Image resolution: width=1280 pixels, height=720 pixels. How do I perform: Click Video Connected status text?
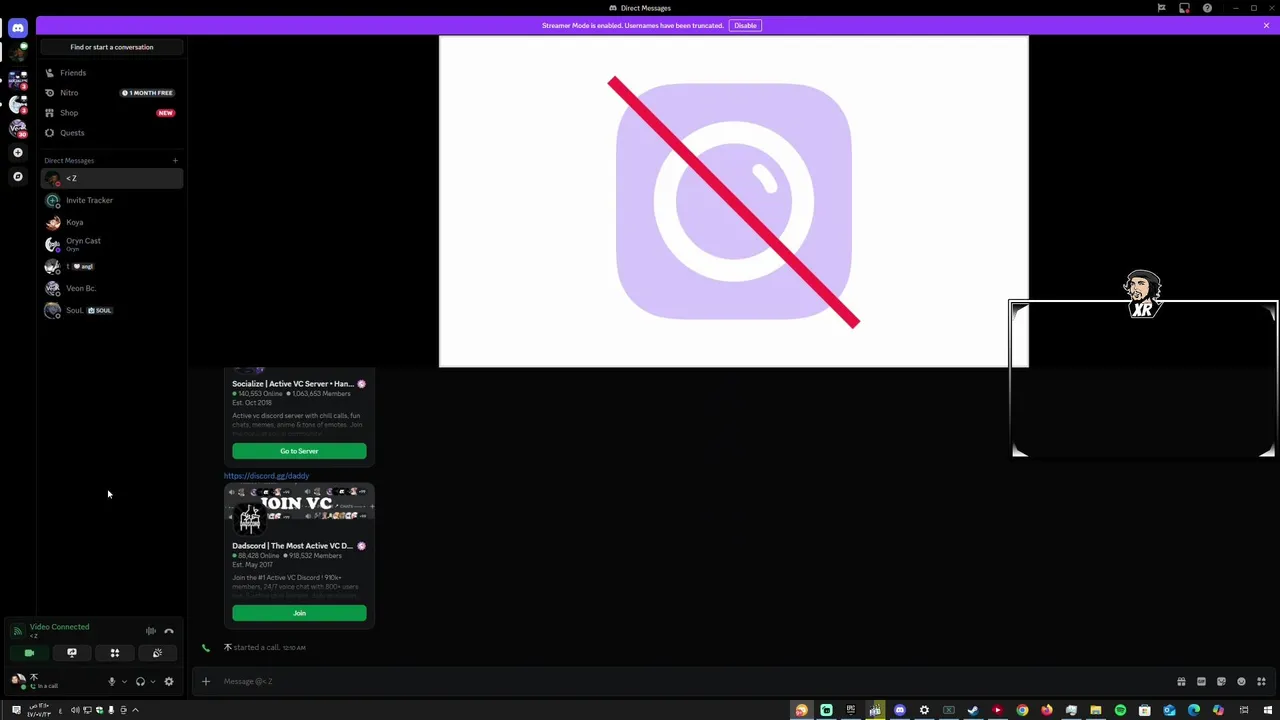(x=59, y=627)
